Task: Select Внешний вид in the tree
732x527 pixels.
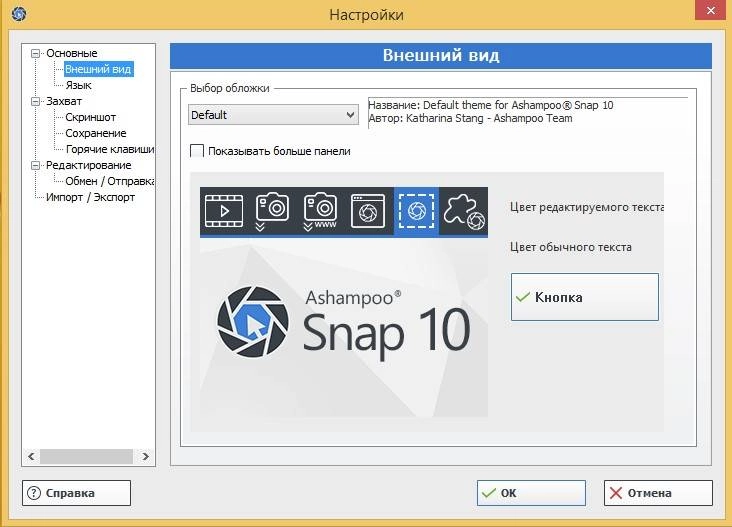Action: pos(98,69)
